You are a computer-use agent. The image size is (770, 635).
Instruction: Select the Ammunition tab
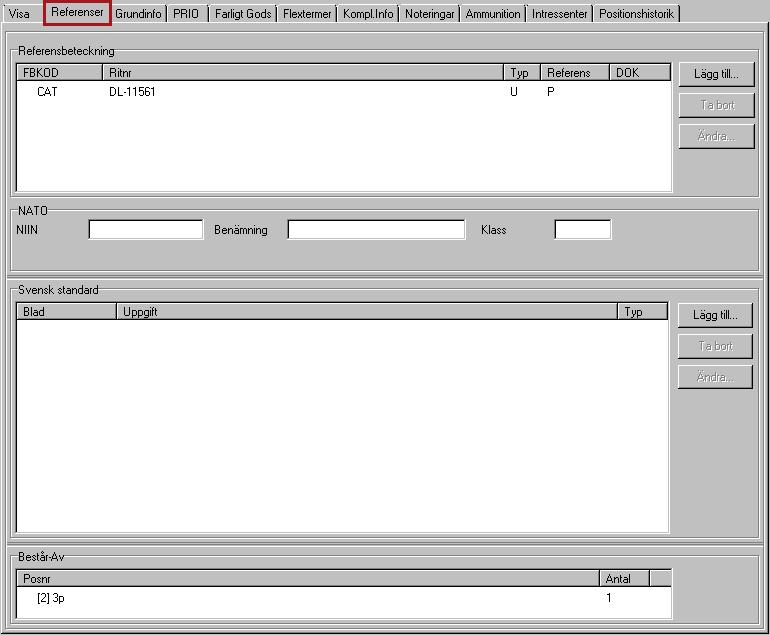tap(493, 14)
